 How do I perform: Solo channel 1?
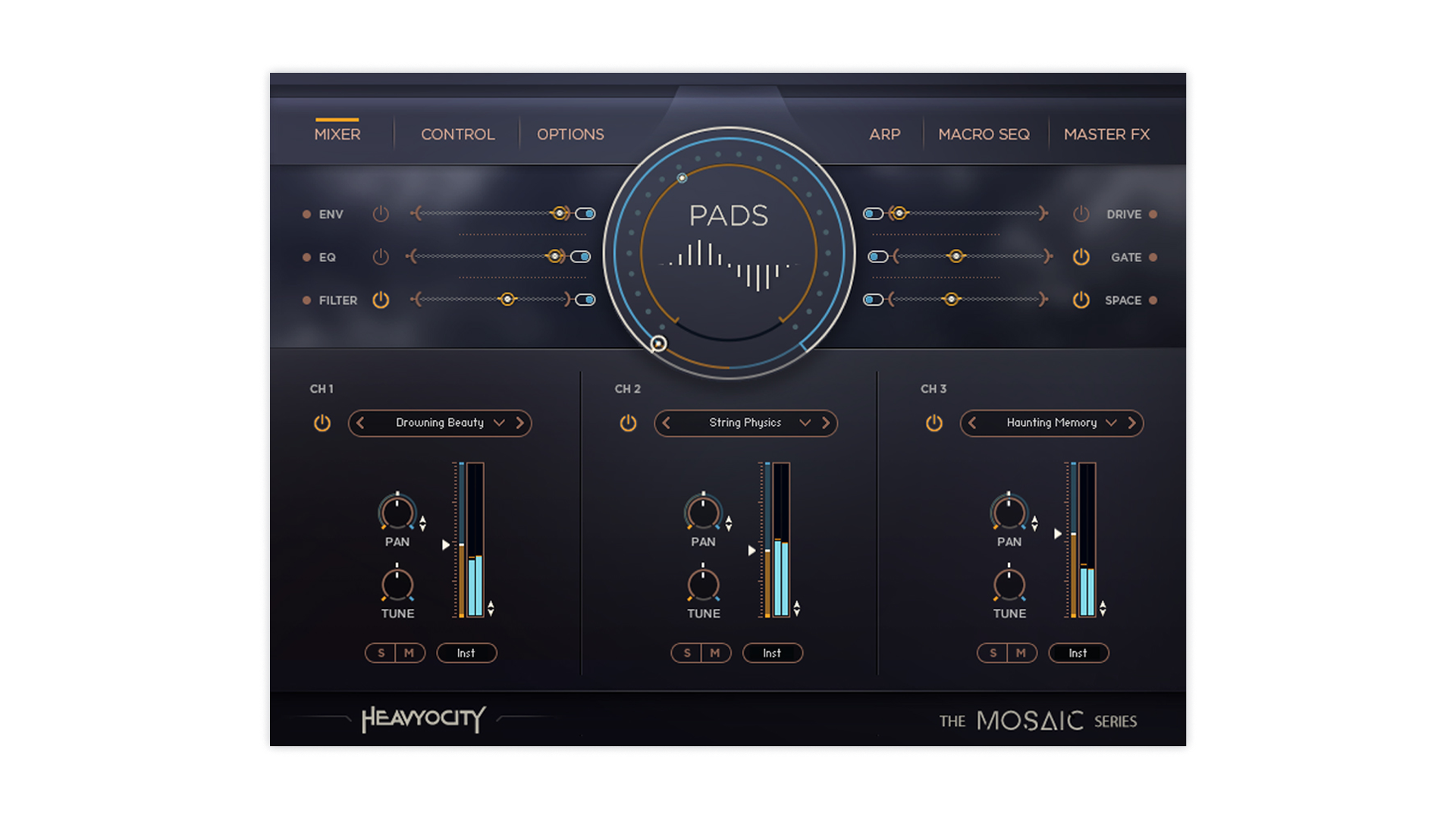[x=381, y=653]
